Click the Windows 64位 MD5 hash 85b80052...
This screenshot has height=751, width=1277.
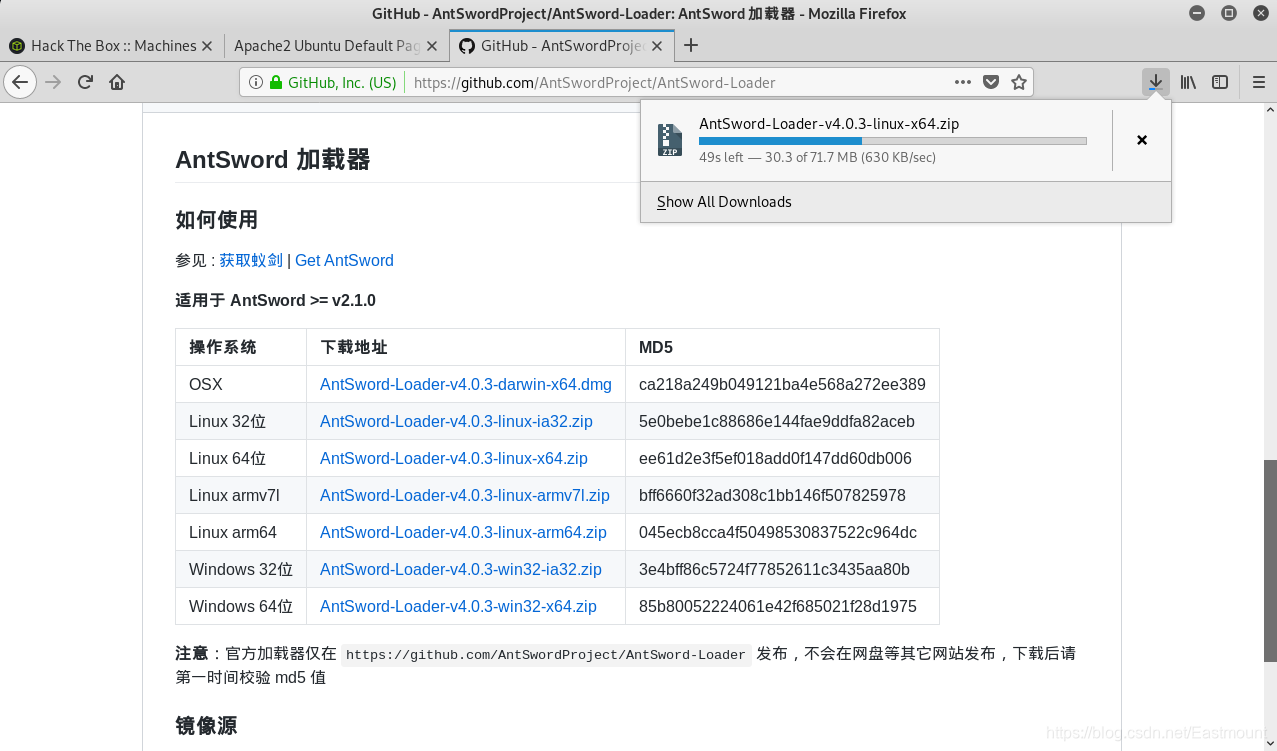778,606
